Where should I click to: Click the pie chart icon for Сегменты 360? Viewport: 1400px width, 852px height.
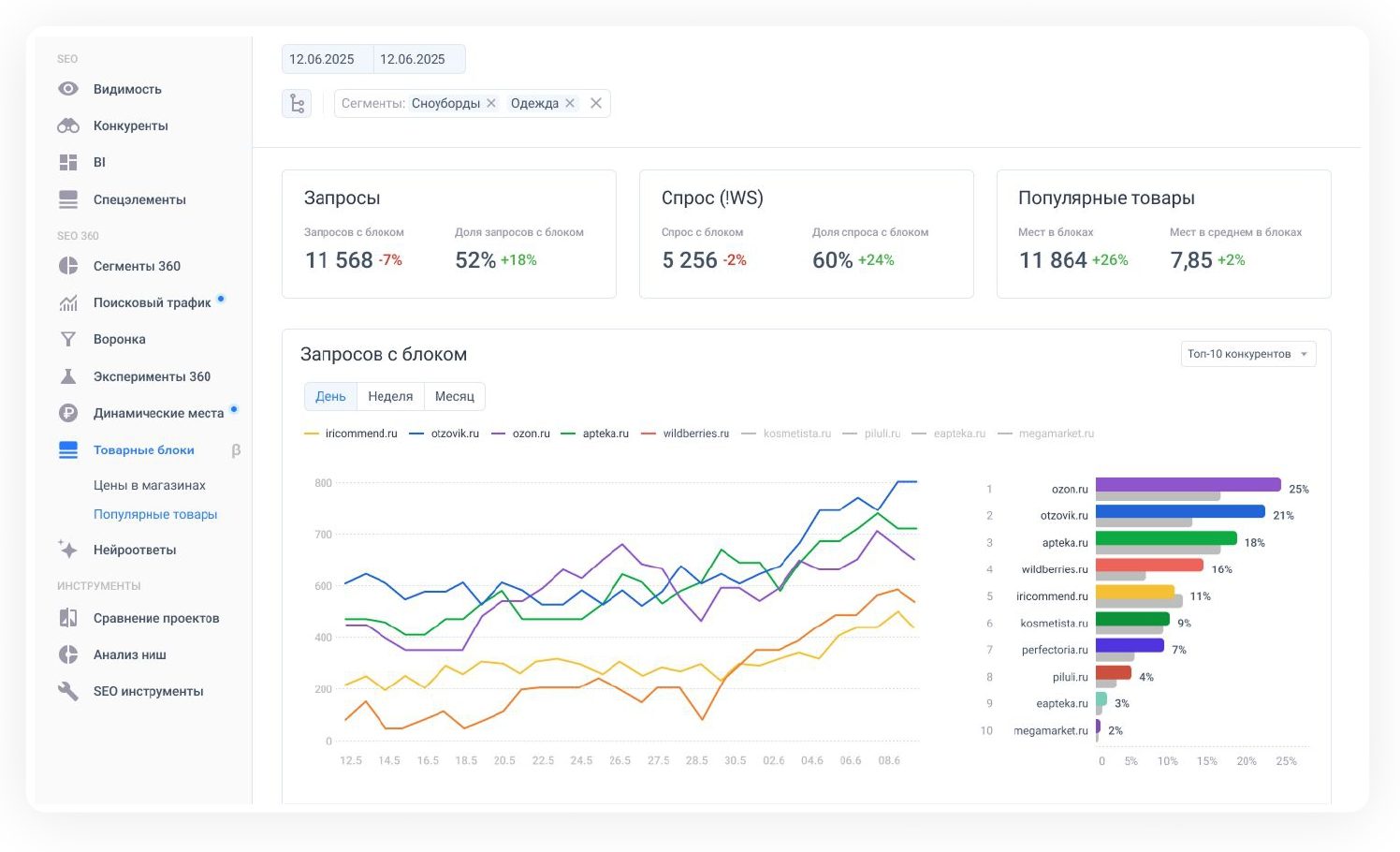click(68, 266)
